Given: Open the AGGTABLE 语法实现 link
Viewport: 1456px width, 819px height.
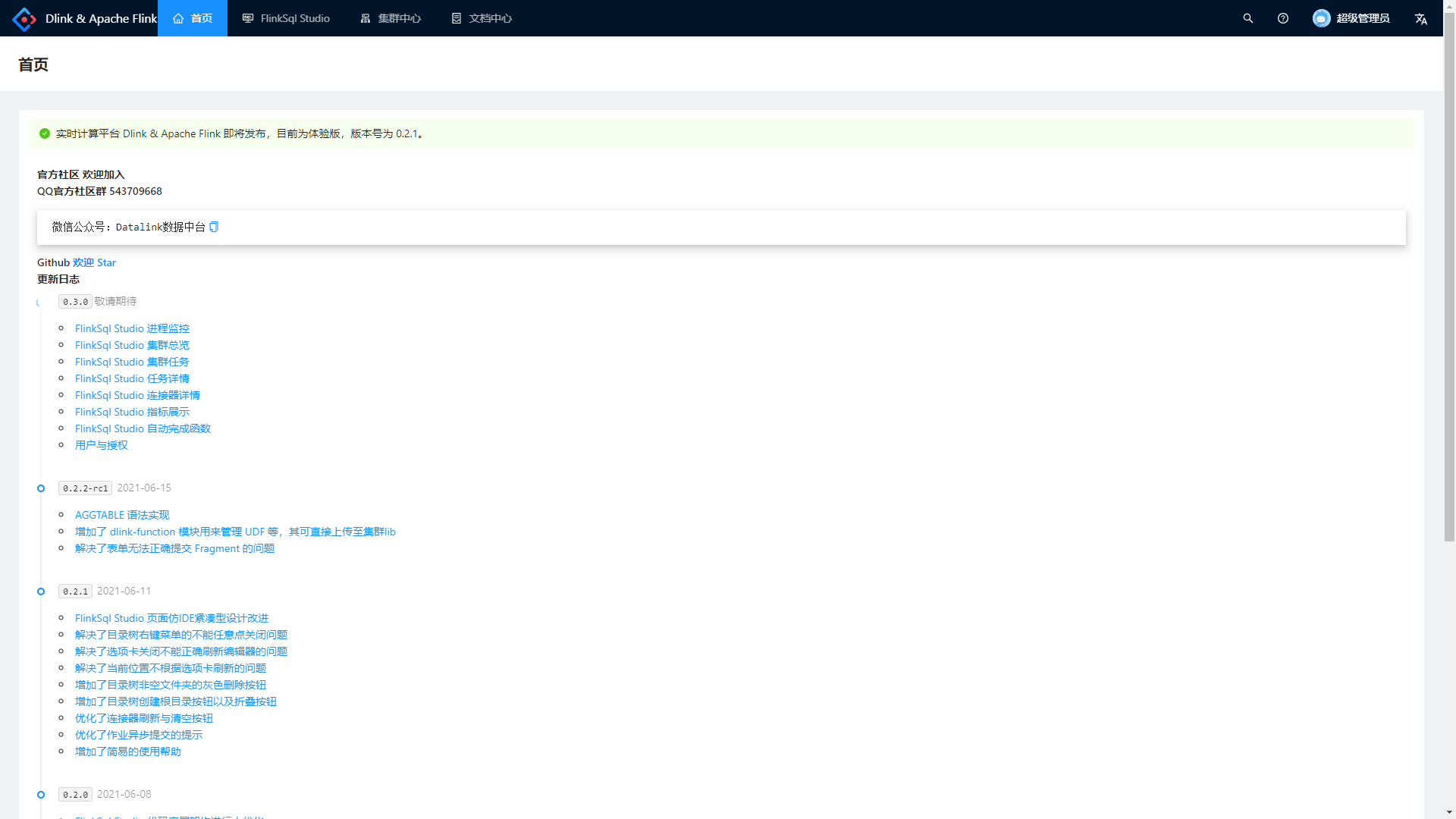Looking at the screenshot, I should pyautogui.click(x=122, y=515).
